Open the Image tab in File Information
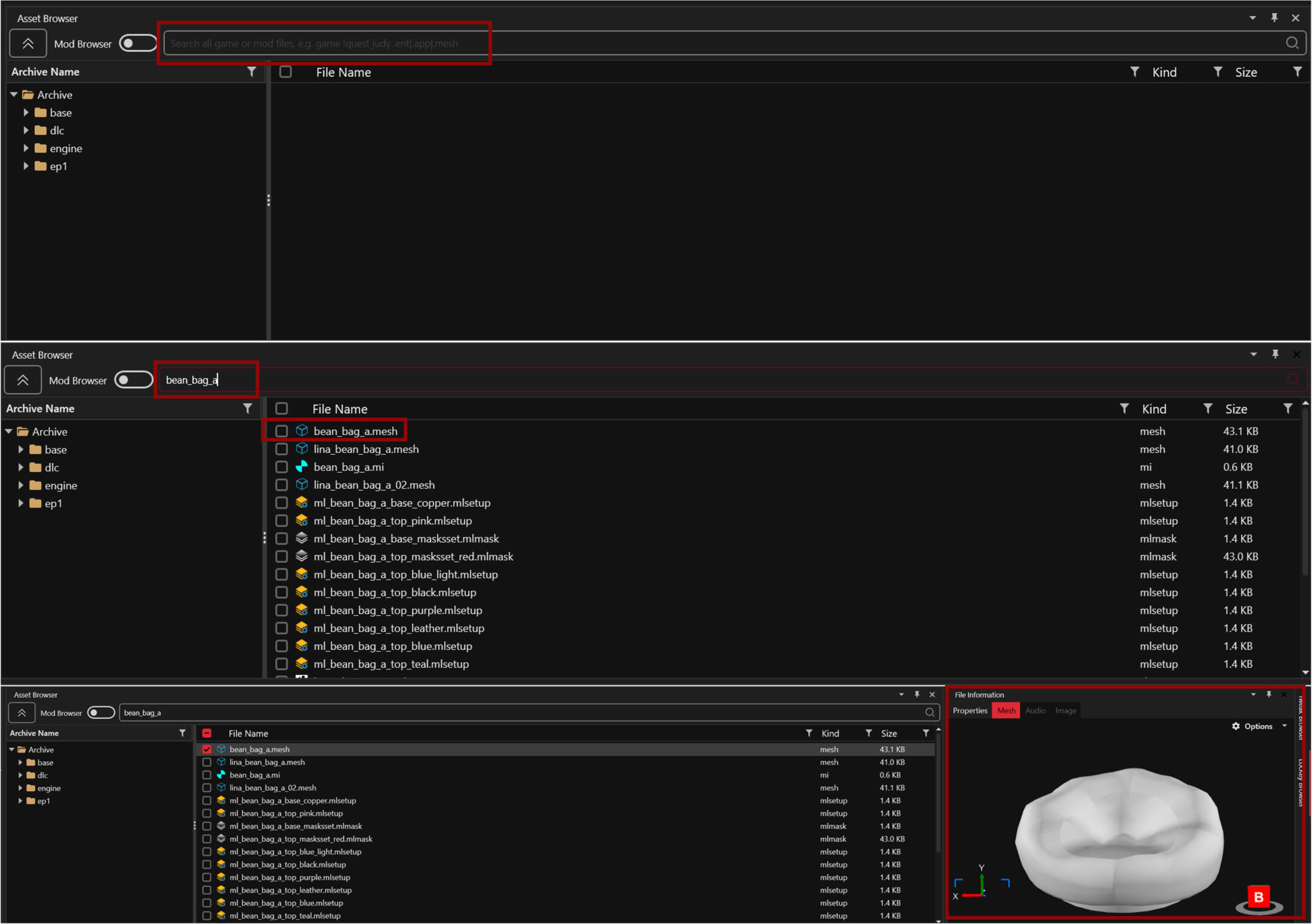 (x=1065, y=710)
